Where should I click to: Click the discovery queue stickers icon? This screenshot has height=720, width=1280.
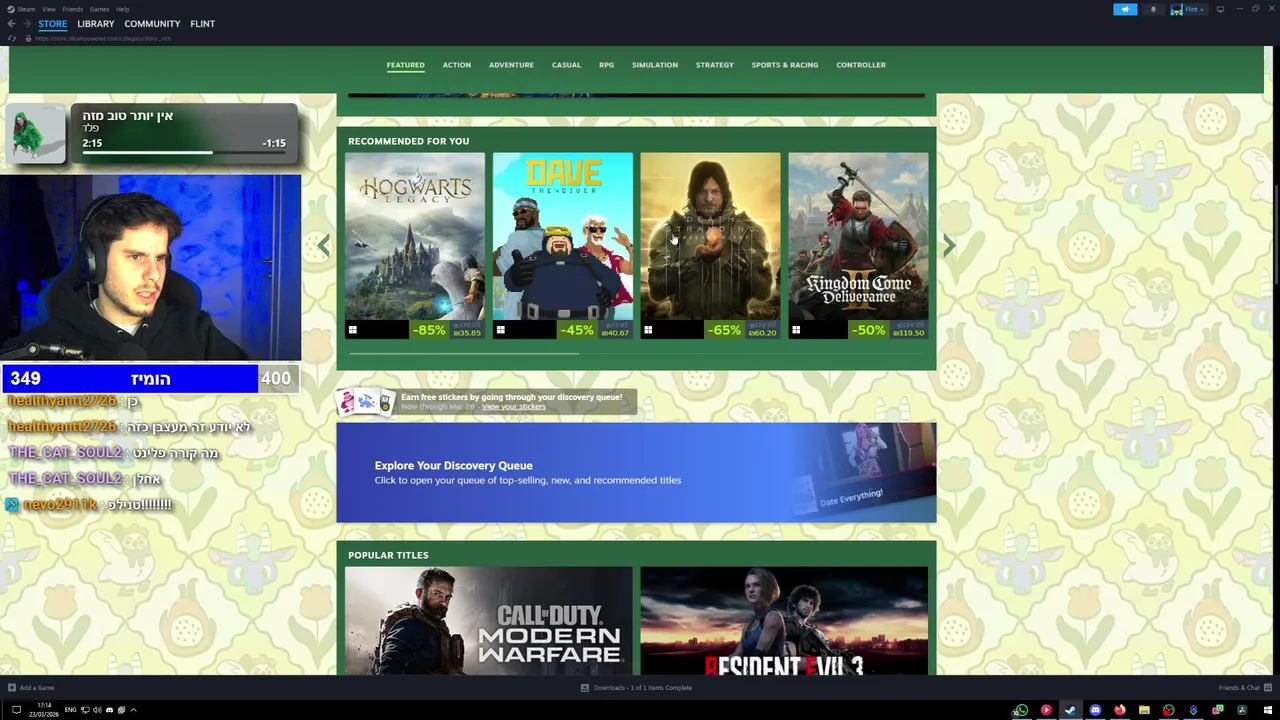[366, 401]
